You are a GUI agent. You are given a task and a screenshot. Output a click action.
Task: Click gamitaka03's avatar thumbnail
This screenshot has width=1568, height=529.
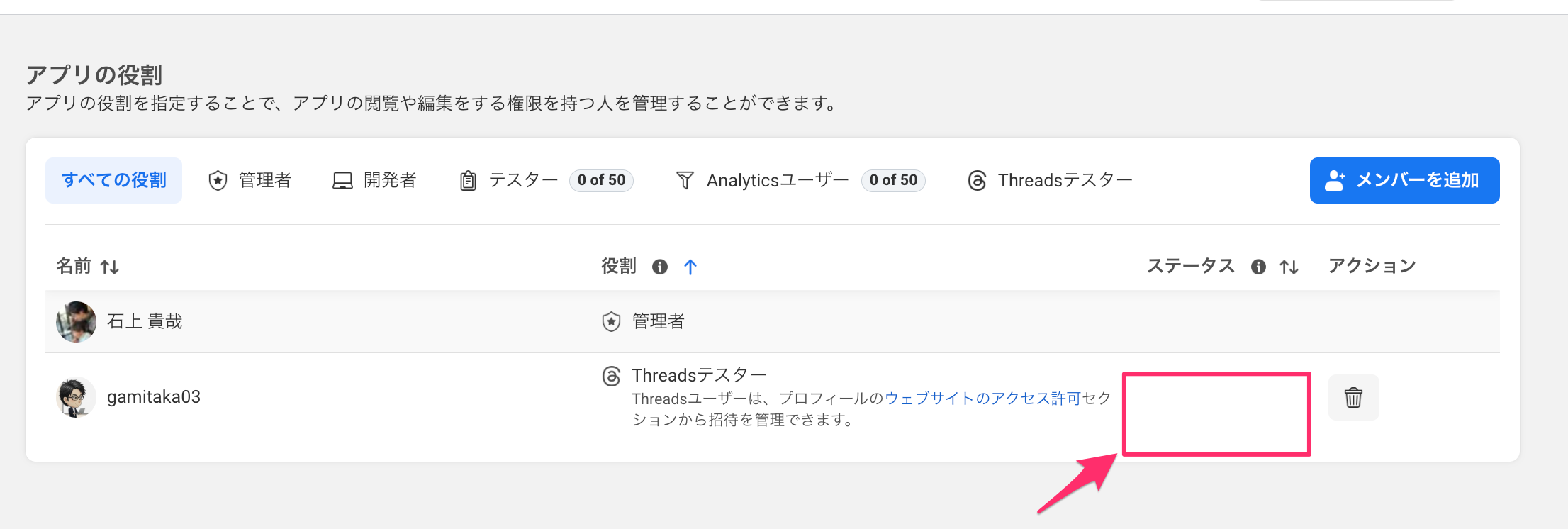(76, 397)
